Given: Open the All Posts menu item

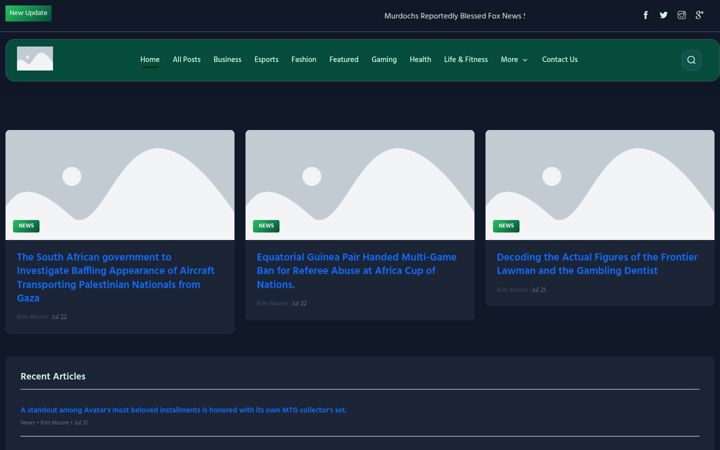Looking at the screenshot, I should 186,59.
